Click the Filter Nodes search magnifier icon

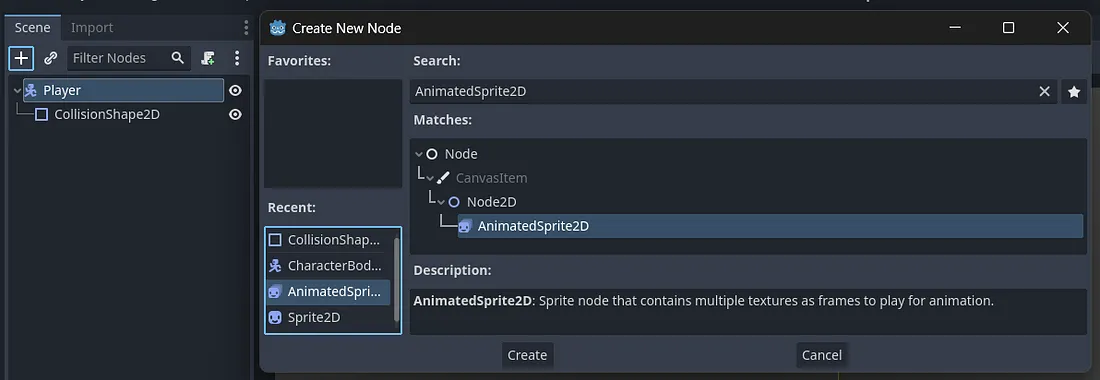click(x=178, y=58)
